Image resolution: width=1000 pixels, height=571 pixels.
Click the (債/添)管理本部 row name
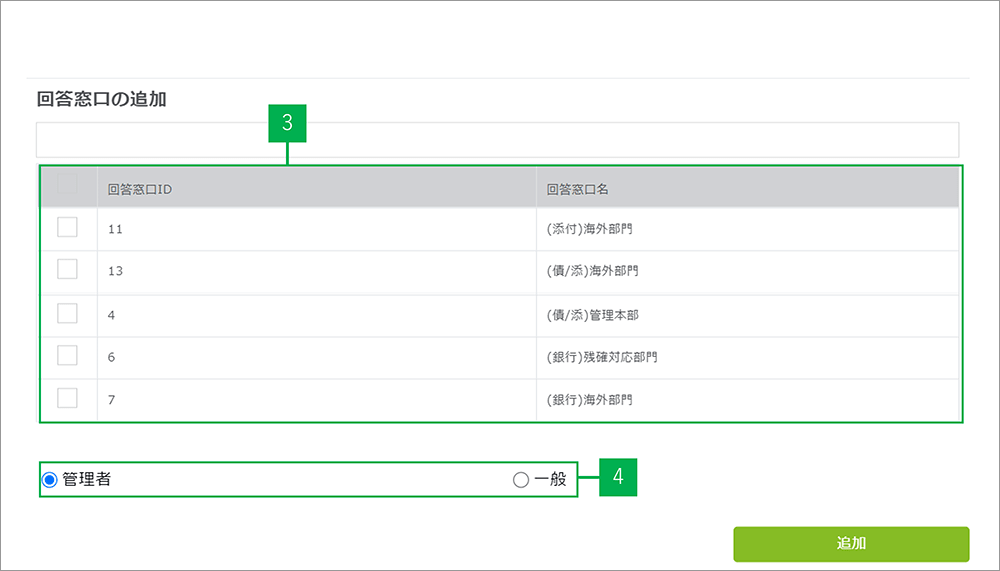(593, 315)
